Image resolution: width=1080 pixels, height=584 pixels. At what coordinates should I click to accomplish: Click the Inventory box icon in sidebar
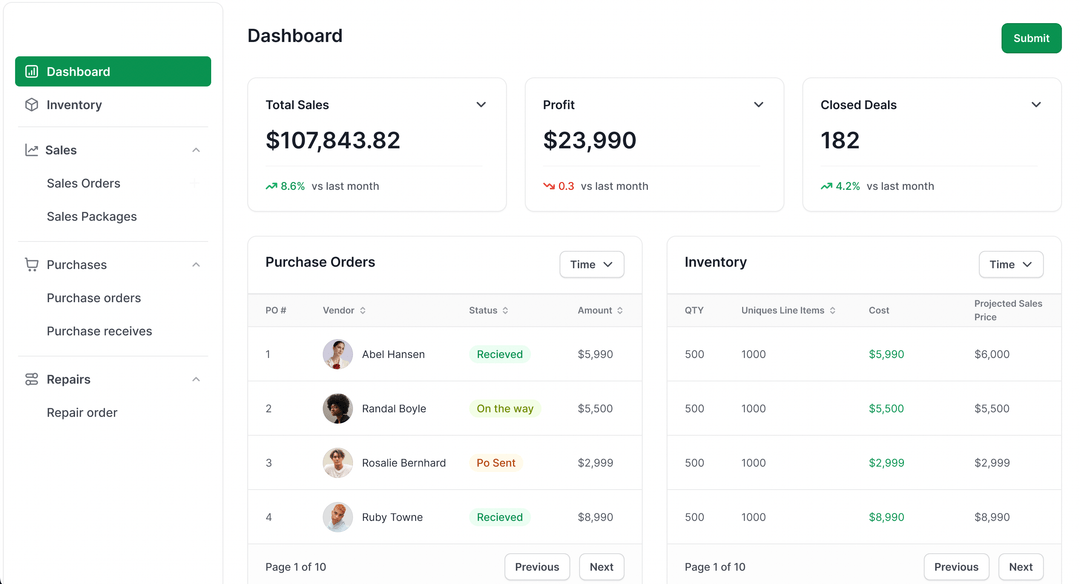tap(32, 105)
